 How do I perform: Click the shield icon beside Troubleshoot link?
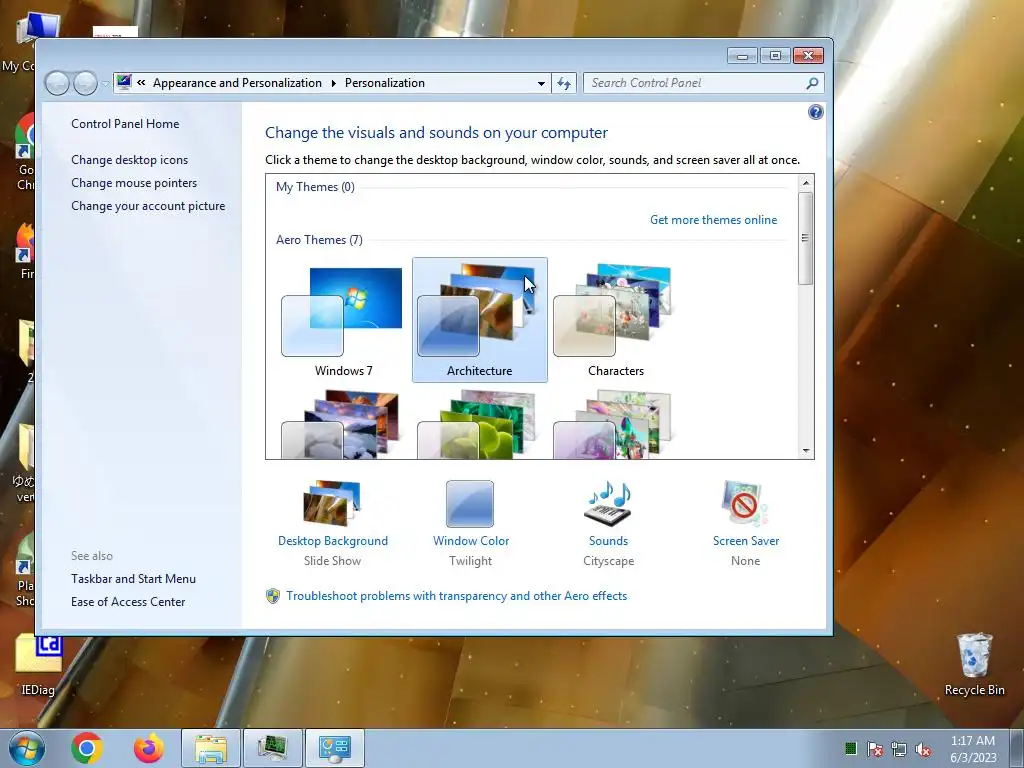point(273,596)
